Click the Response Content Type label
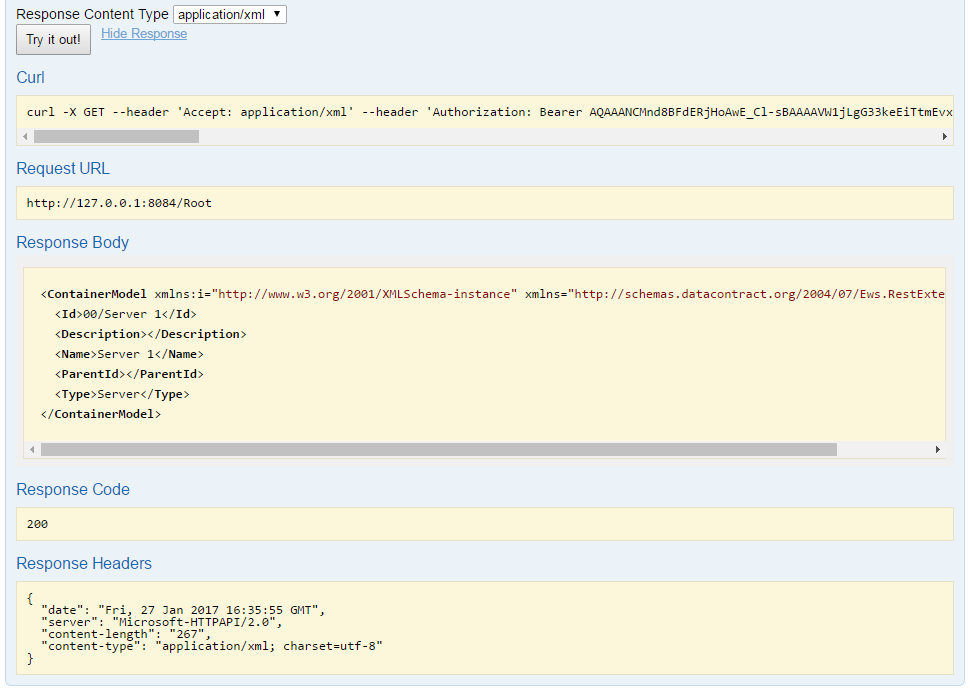 [x=92, y=14]
